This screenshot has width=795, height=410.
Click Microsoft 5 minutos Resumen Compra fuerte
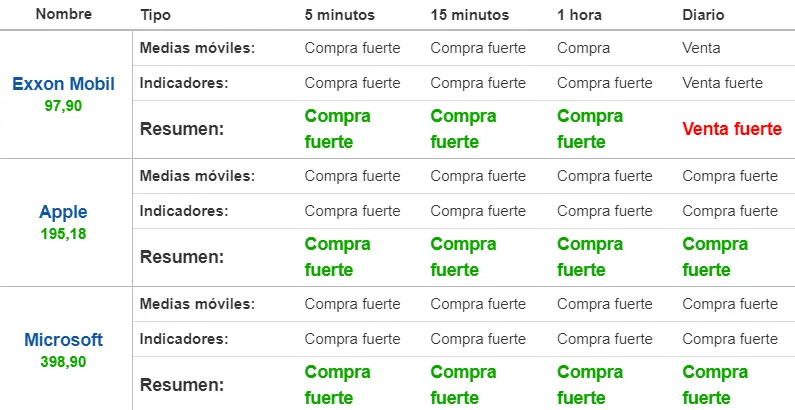[338, 385]
